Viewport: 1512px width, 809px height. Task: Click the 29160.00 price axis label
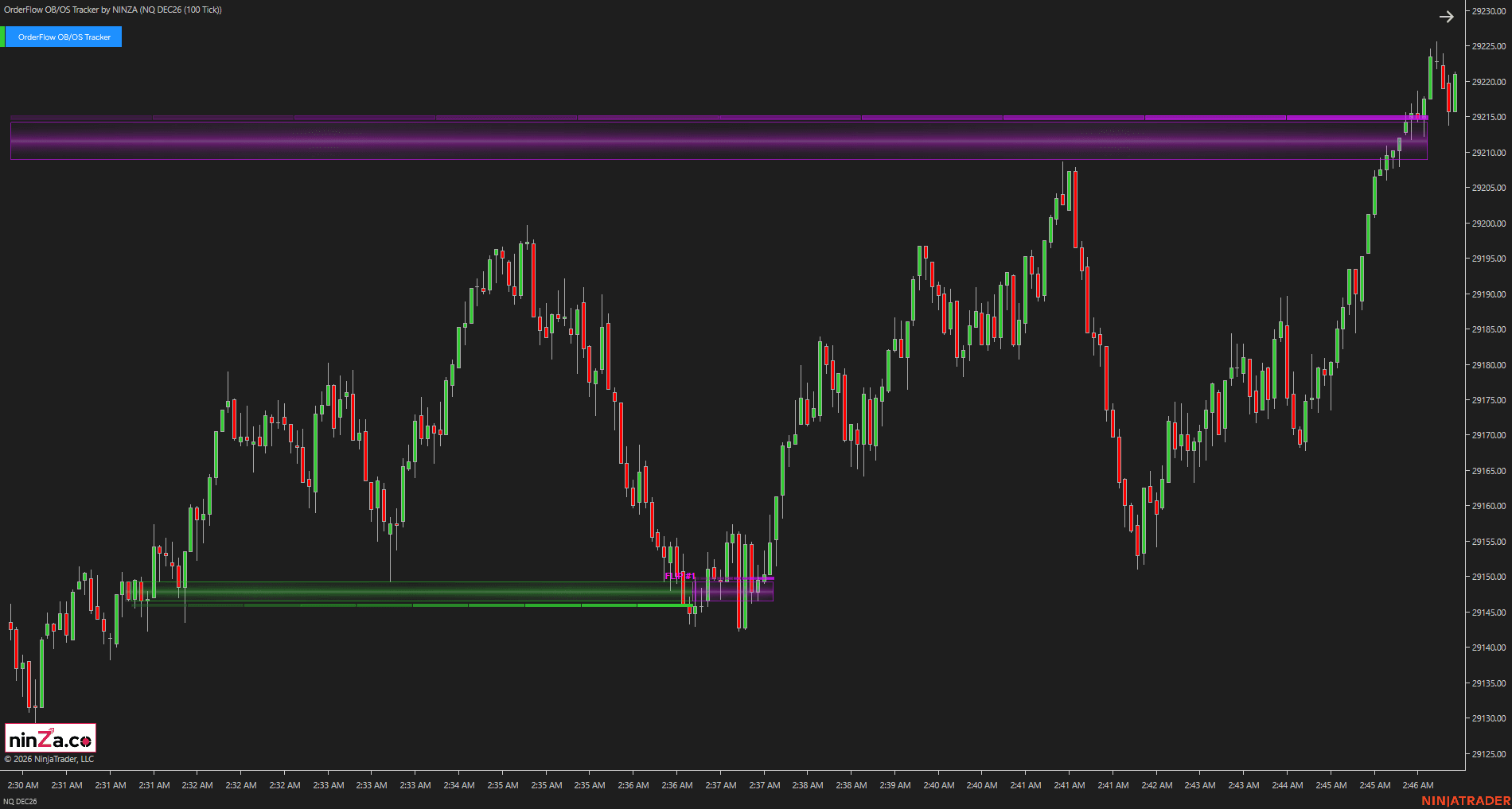tap(1488, 506)
